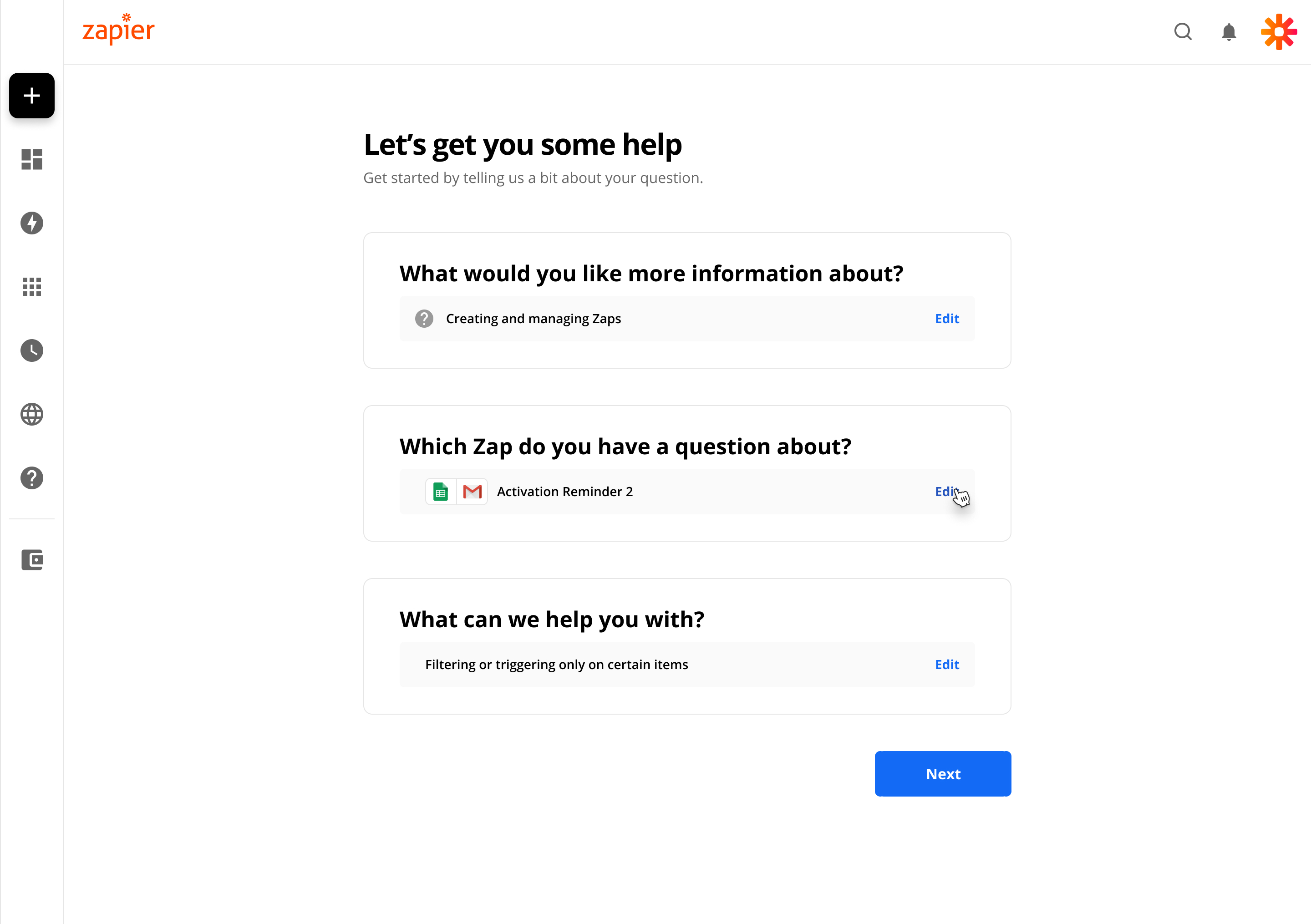Click the gray help badge beside Creating and managing Zaps

pos(424,319)
